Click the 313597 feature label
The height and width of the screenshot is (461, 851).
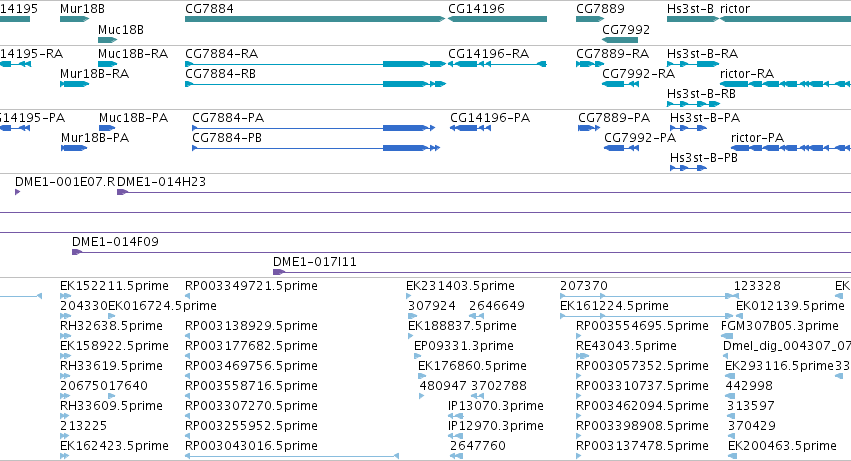tap(751, 406)
